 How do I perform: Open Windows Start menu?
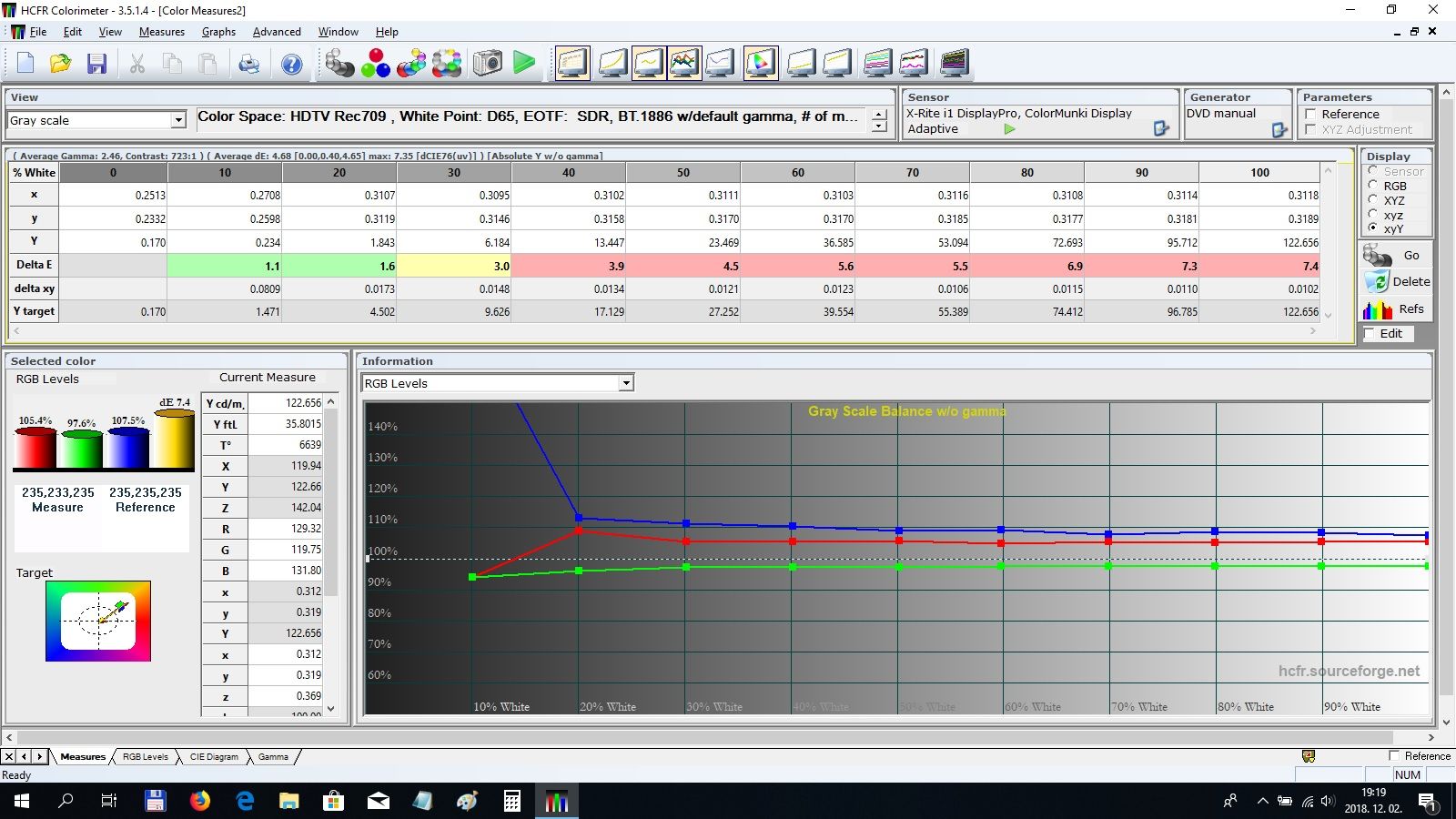(x=22, y=801)
